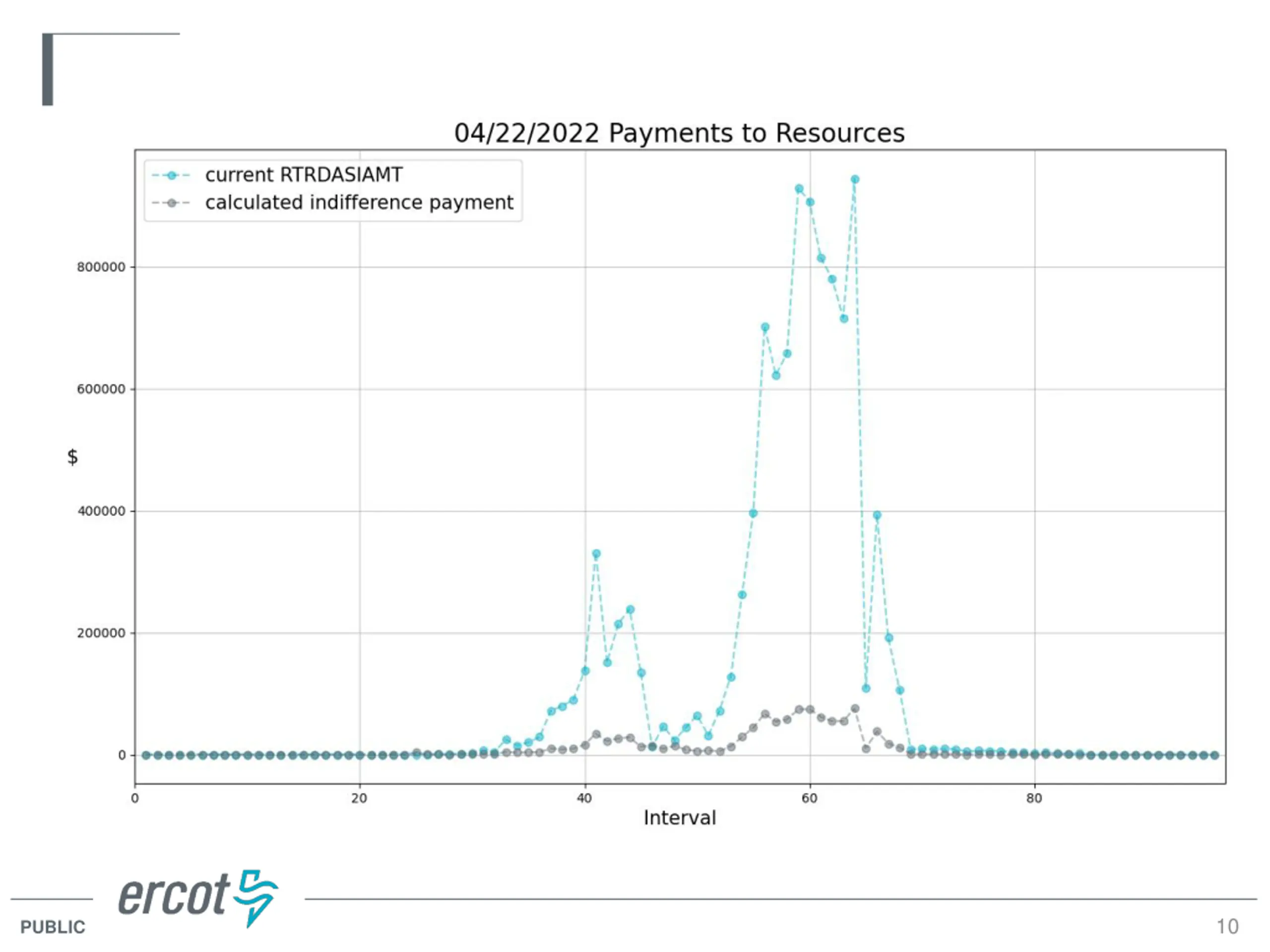Viewport: 1270px width, 952px height.
Task: Click the 800000 y-axis tick label
Action: (101, 267)
